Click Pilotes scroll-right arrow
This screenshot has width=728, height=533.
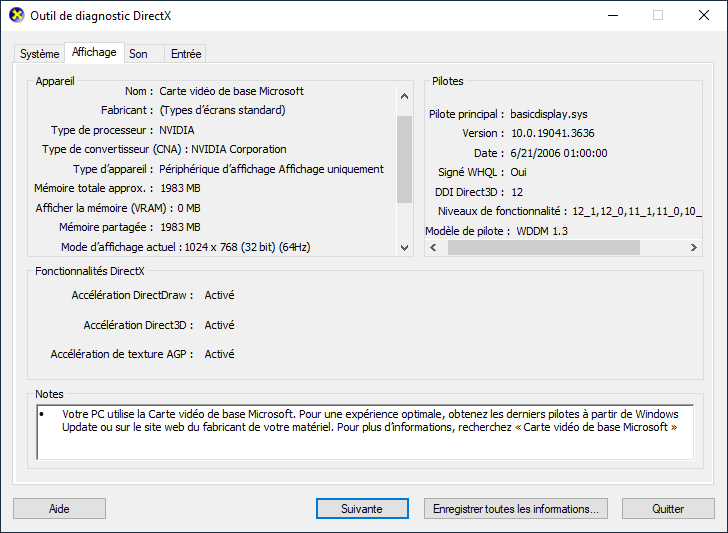[x=694, y=247]
